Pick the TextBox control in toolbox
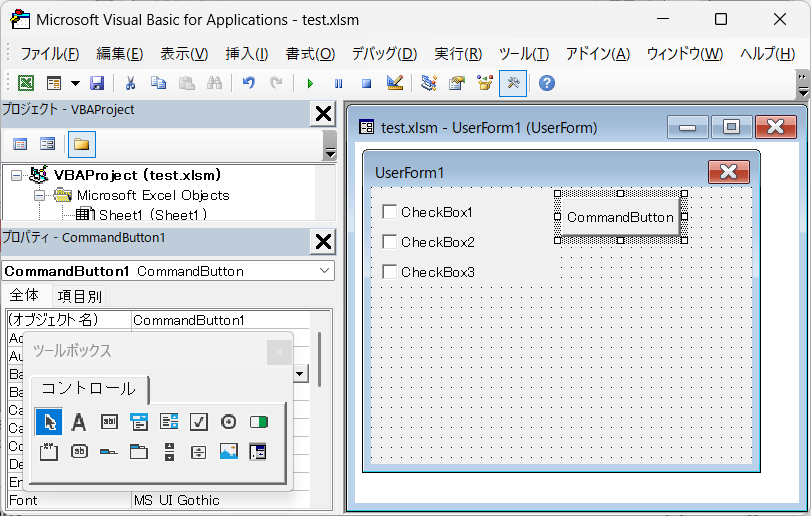 point(109,421)
